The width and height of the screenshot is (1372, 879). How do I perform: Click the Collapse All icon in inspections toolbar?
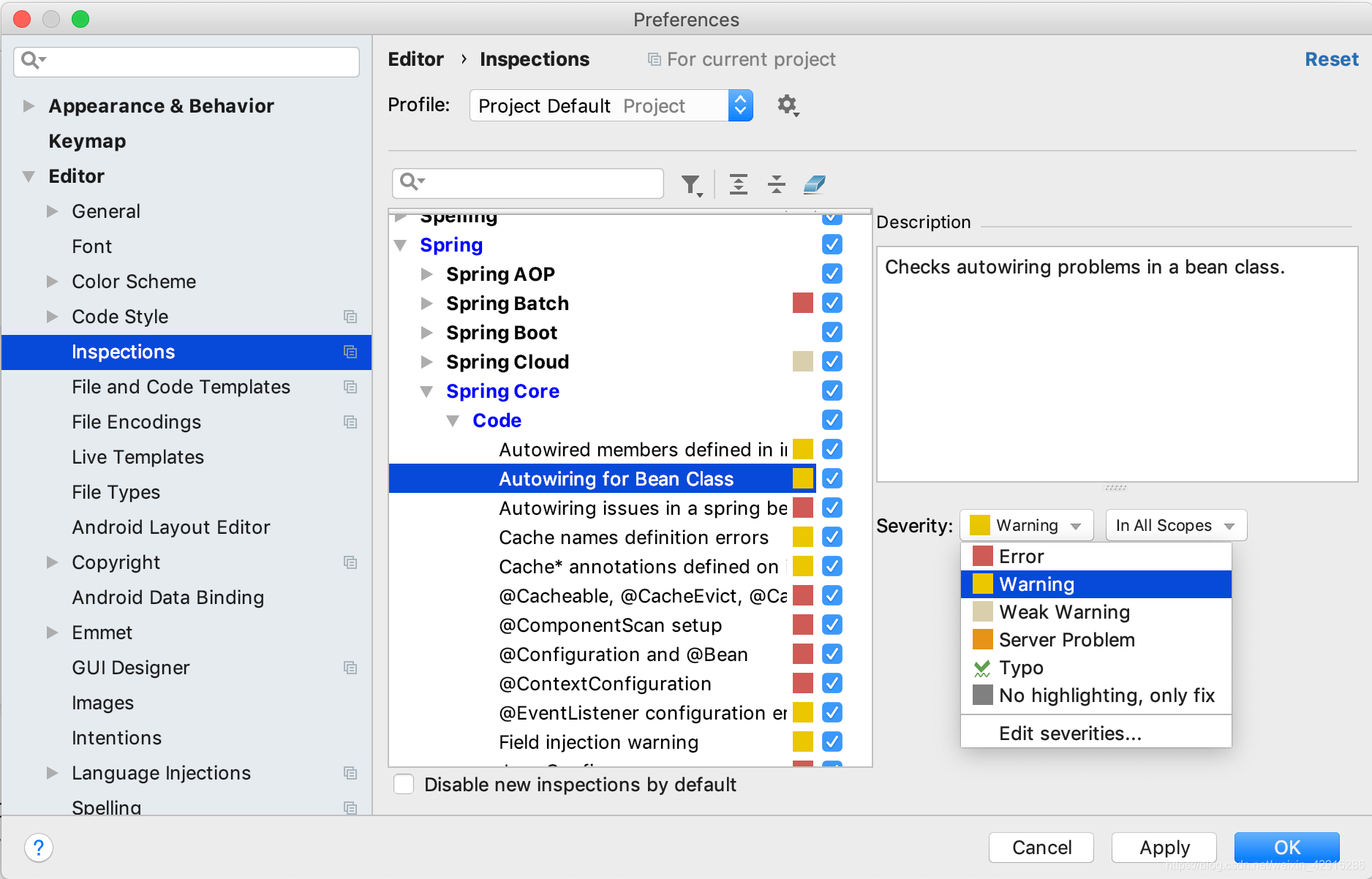777,184
